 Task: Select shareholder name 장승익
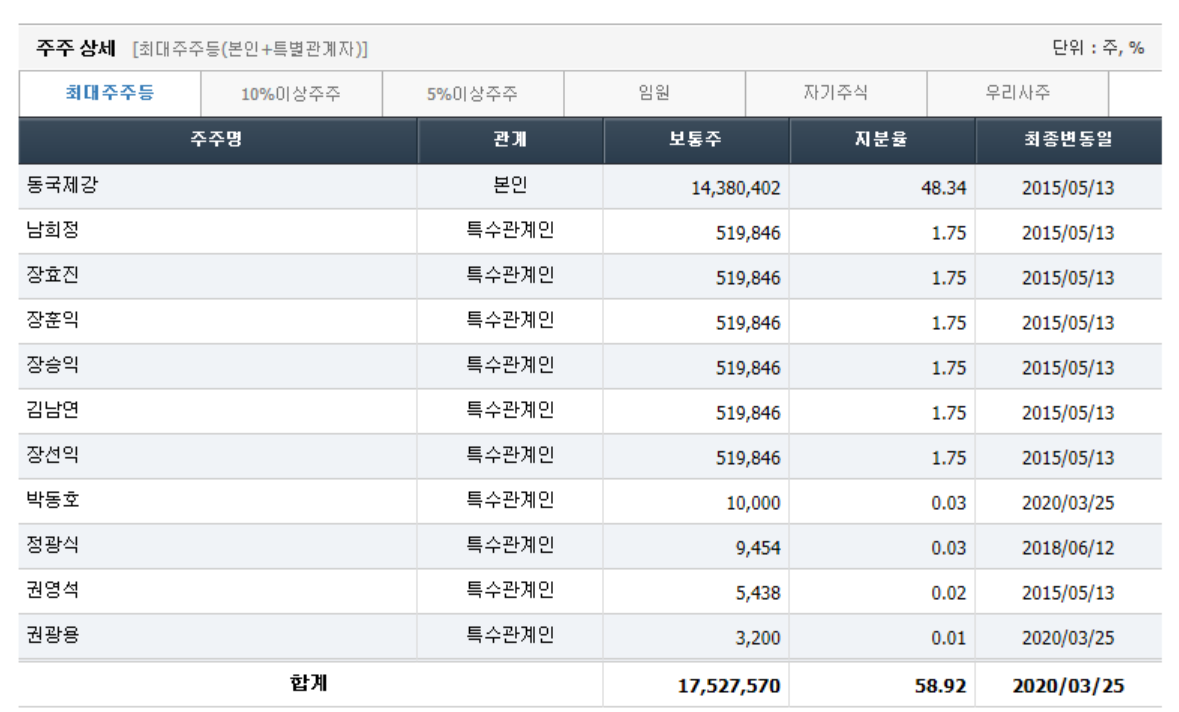pos(53,366)
